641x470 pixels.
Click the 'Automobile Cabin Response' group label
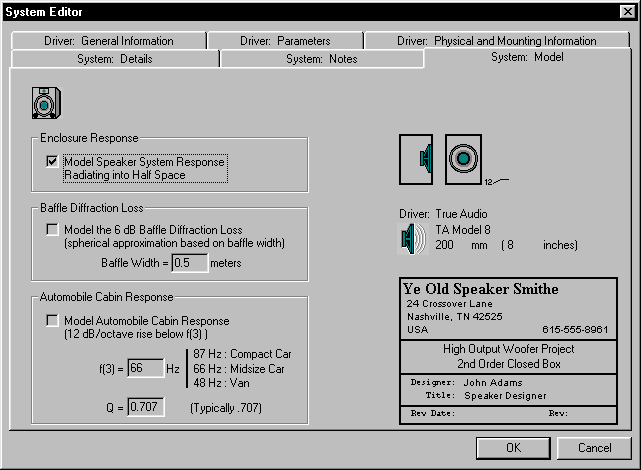(106, 297)
